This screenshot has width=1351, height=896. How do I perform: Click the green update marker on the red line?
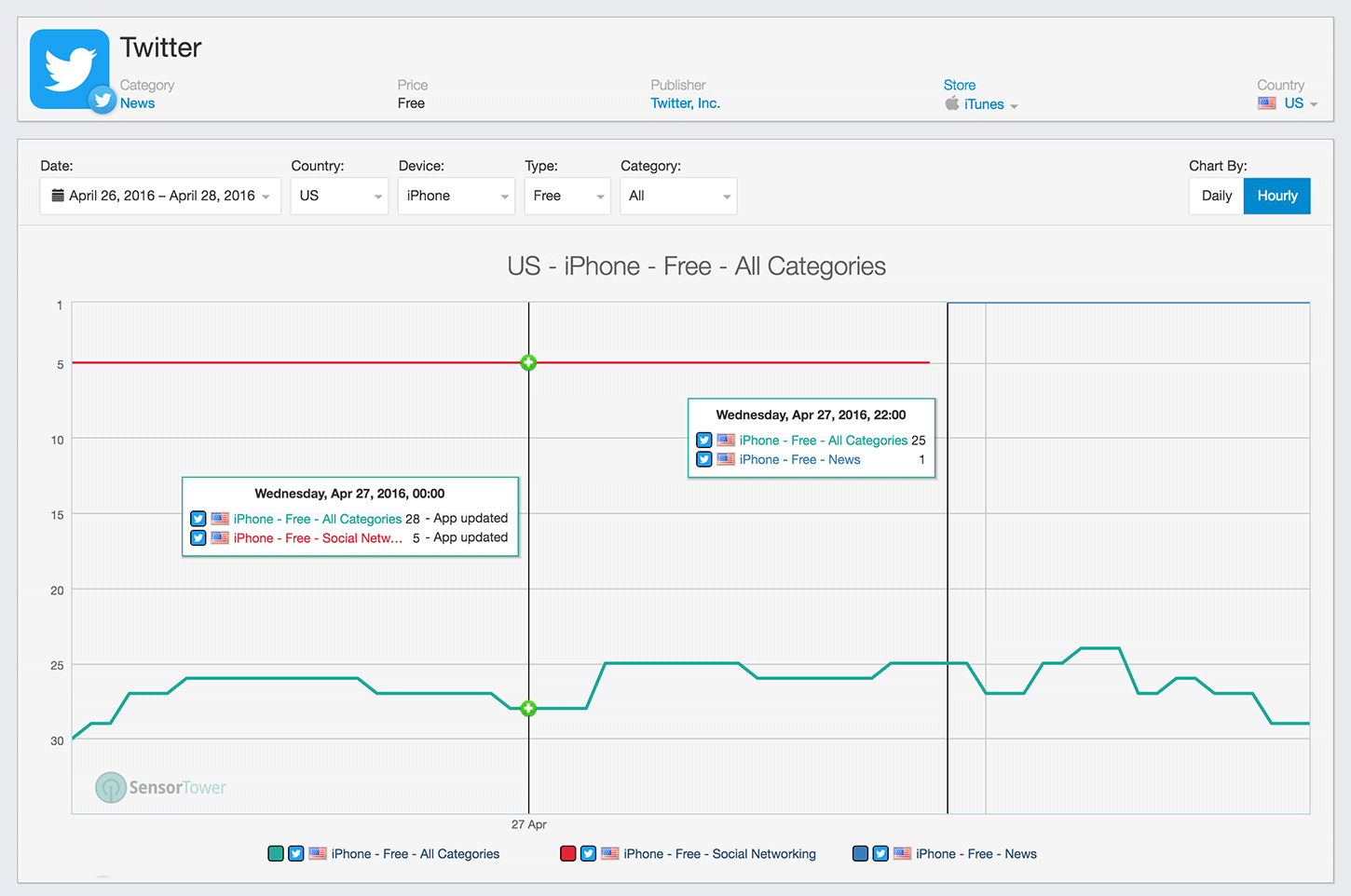[528, 362]
